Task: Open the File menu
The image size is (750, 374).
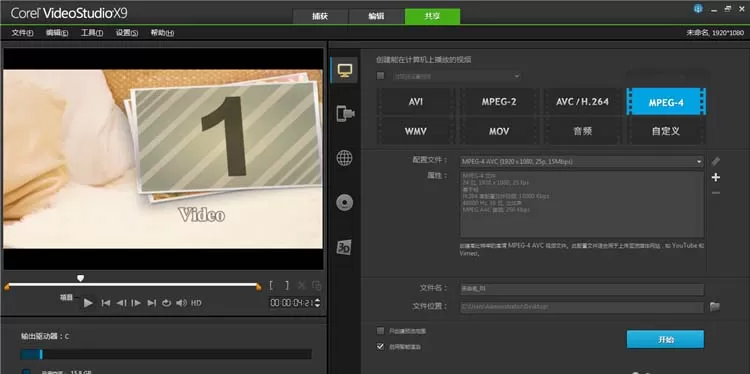Action: point(22,33)
